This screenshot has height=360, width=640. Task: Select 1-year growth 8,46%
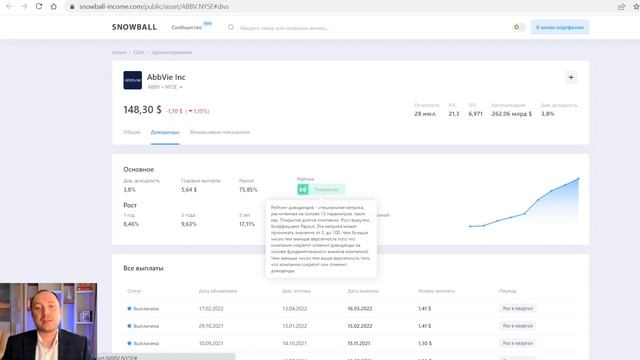click(x=131, y=224)
